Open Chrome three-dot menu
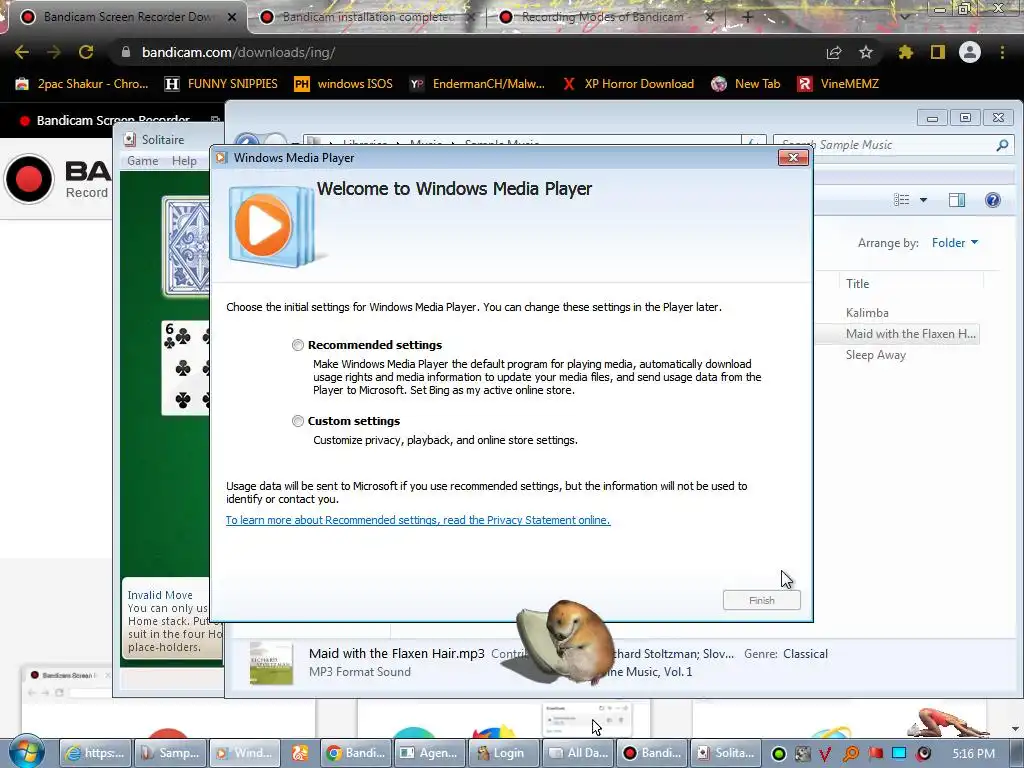The image size is (1024, 768). pos(1002,52)
